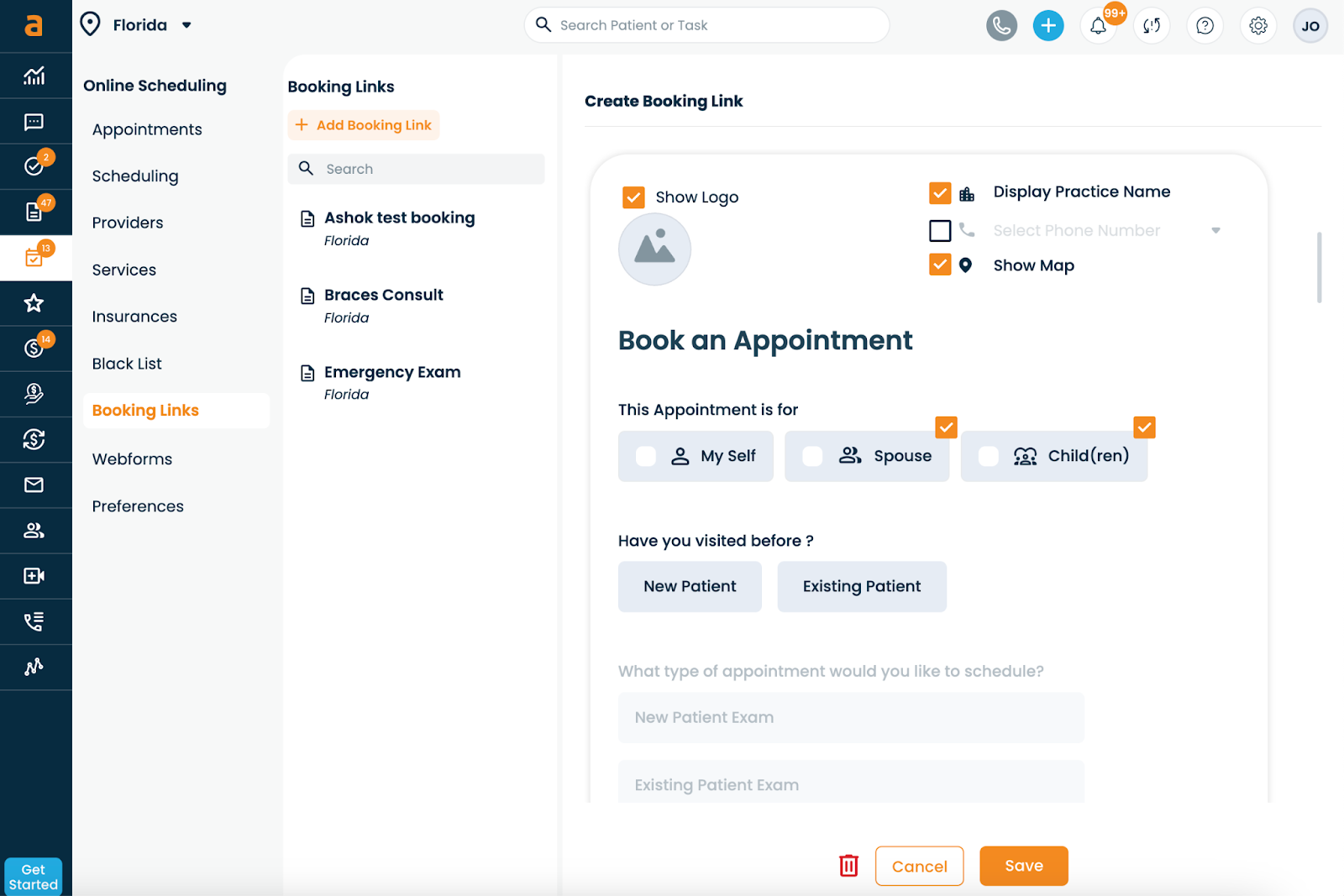
Task: Click the Search Patient or Task field
Action: click(714, 25)
